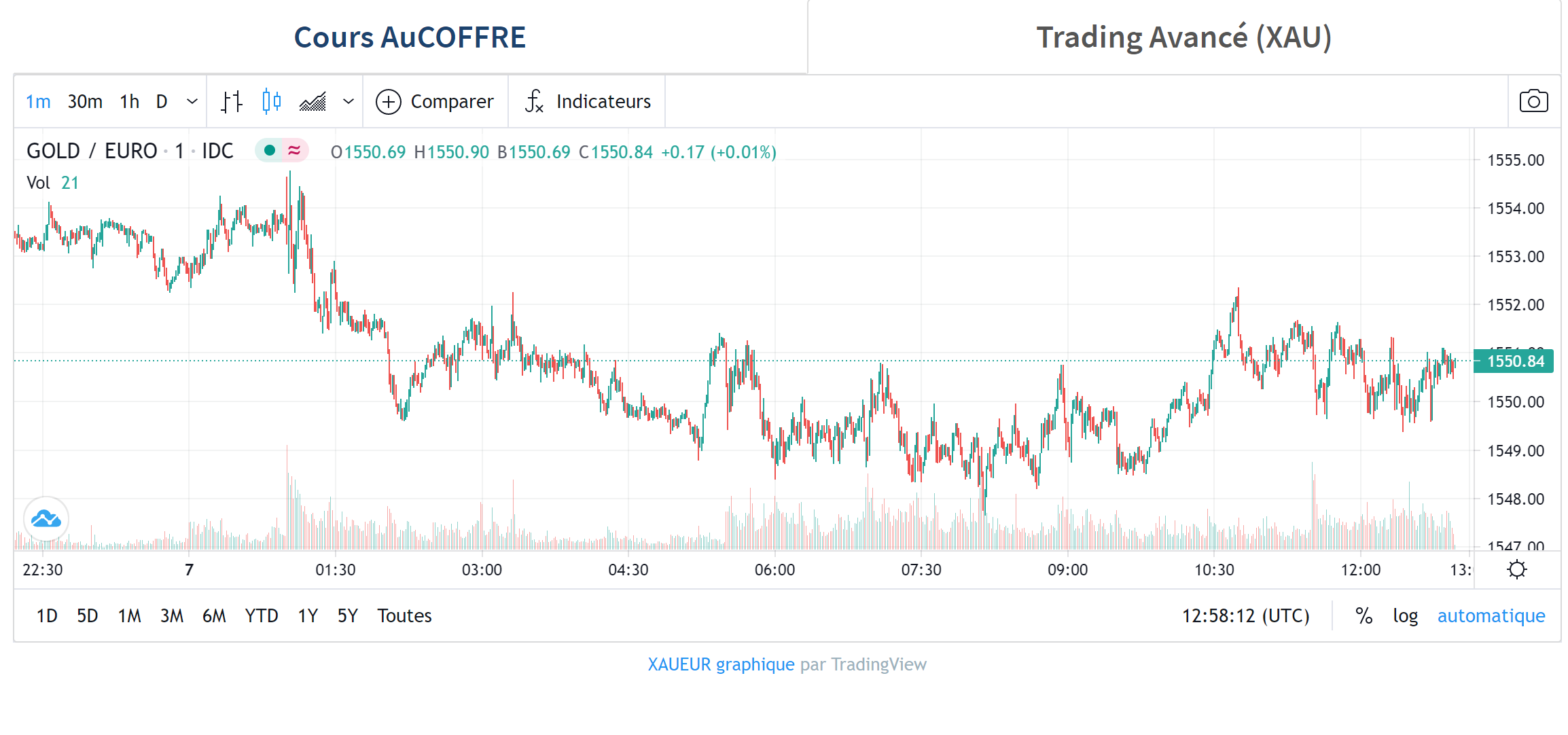
Task: Open the UTC timezone selector
Action: [x=1245, y=616]
